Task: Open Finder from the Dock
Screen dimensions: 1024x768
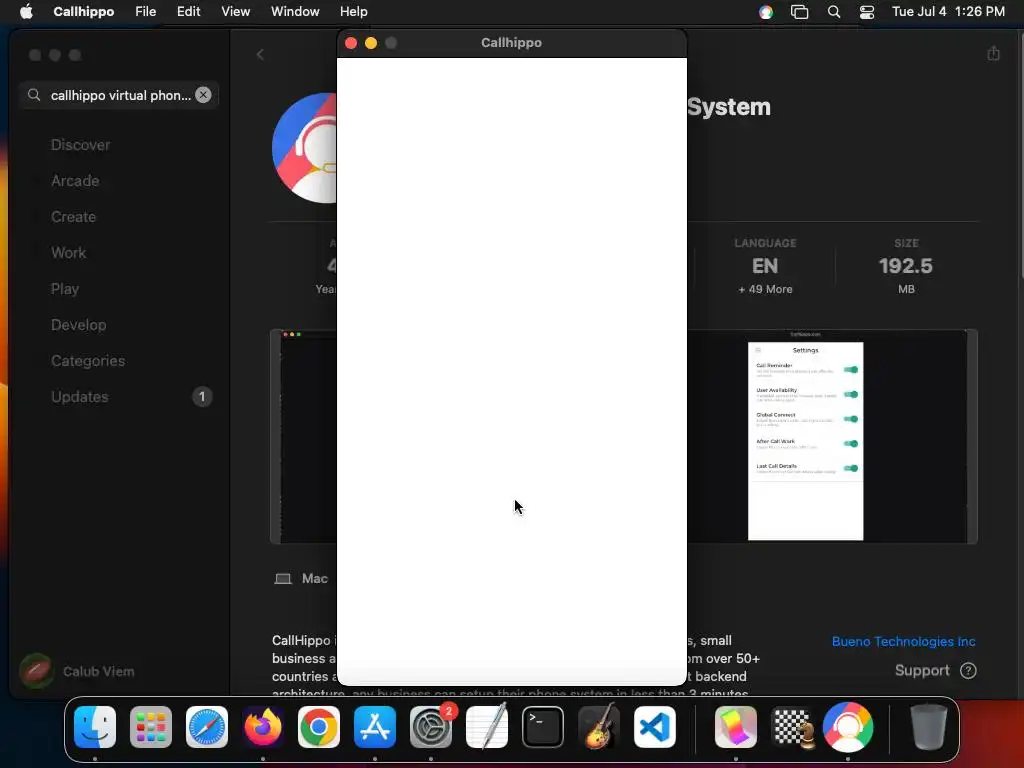Action: [95, 727]
